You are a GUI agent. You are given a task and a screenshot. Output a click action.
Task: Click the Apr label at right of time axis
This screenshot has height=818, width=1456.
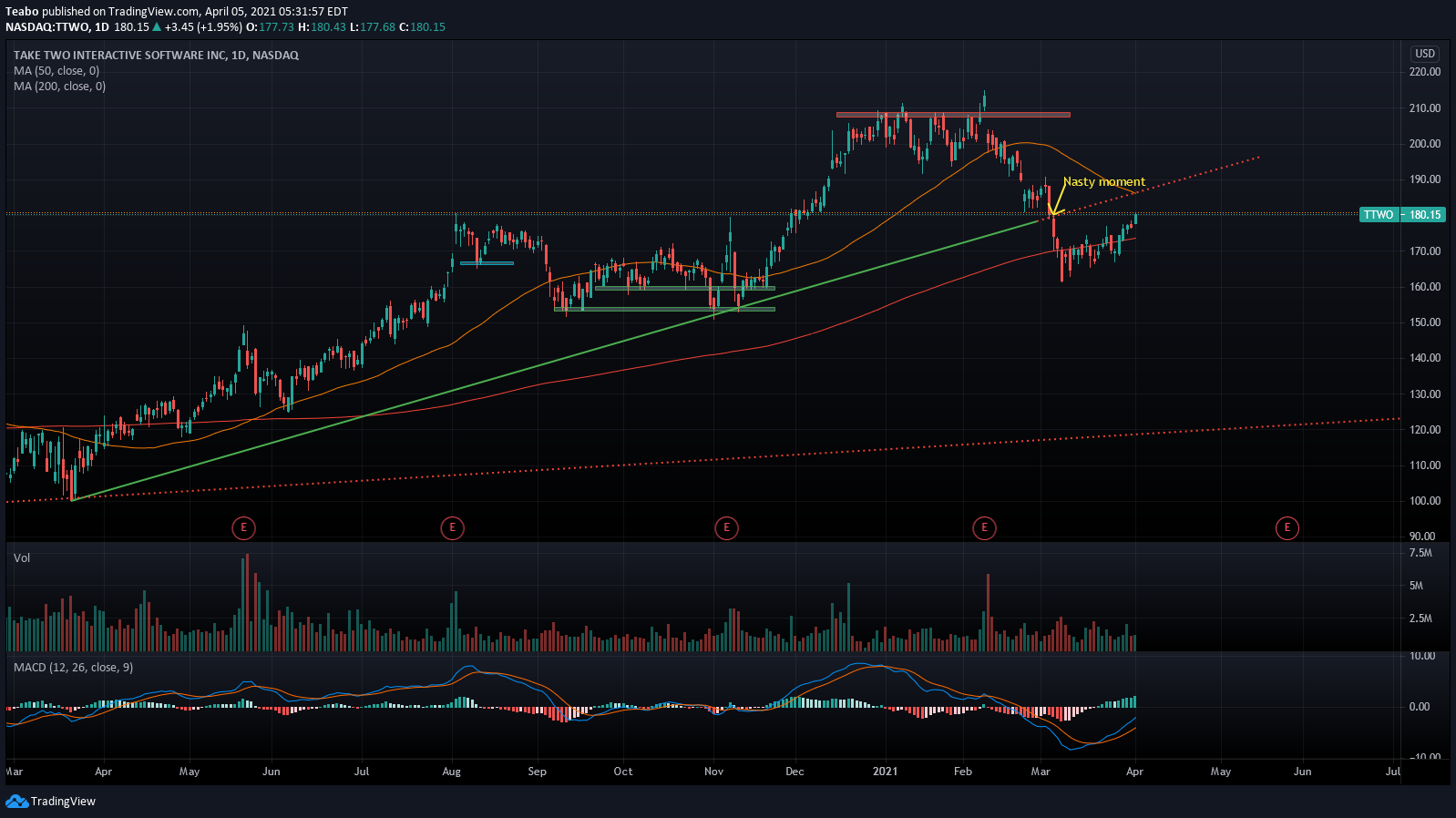coord(1134,772)
